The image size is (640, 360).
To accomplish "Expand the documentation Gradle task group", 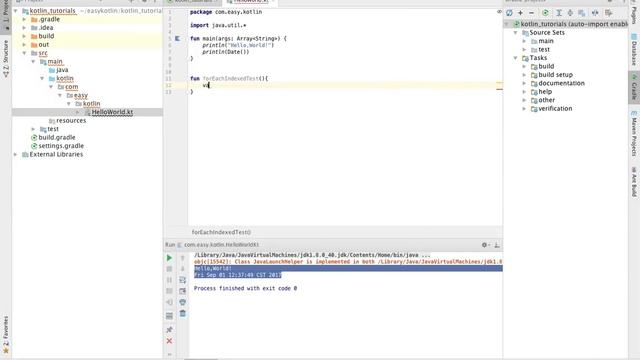I will pyautogui.click(x=524, y=83).
